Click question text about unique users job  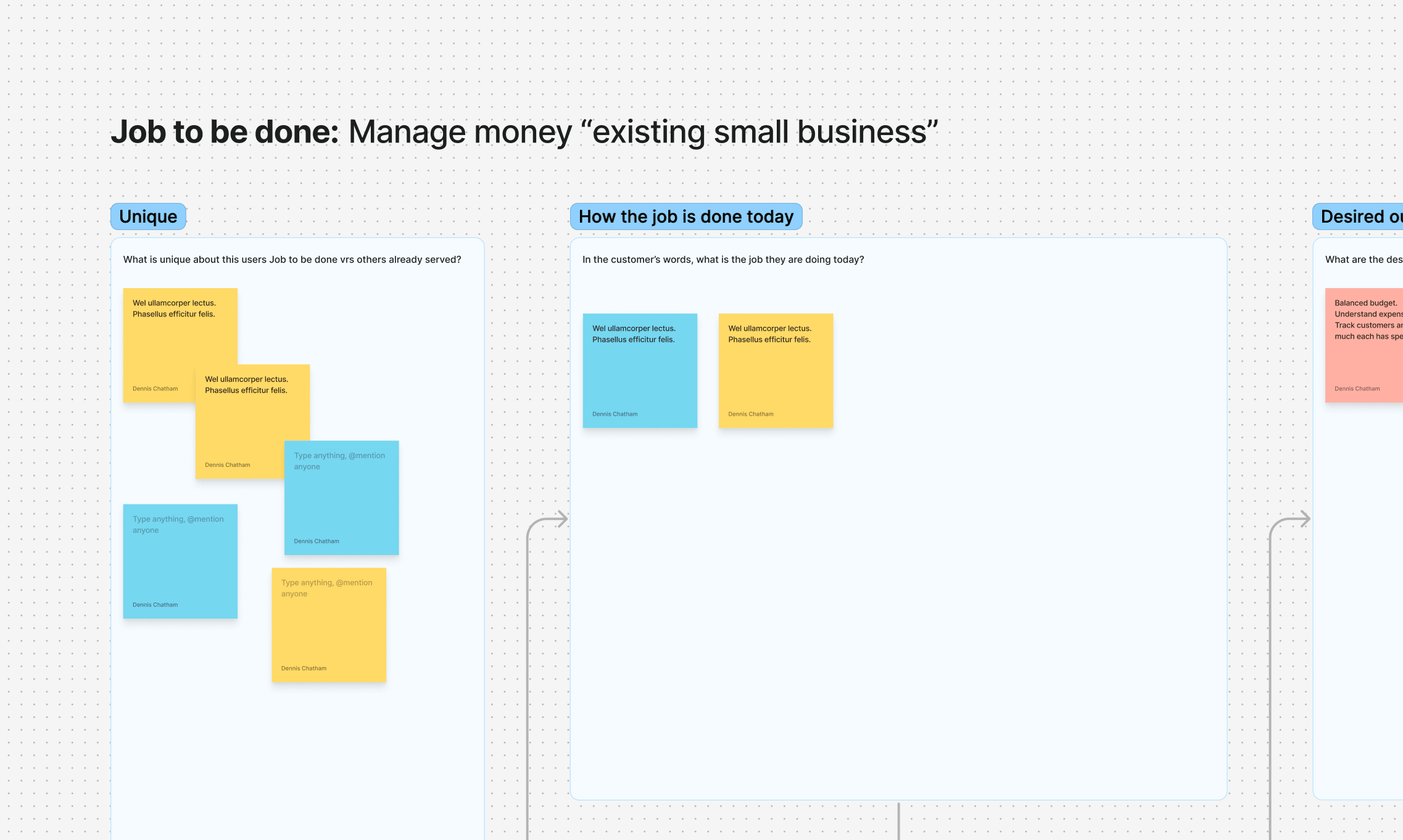292,260
